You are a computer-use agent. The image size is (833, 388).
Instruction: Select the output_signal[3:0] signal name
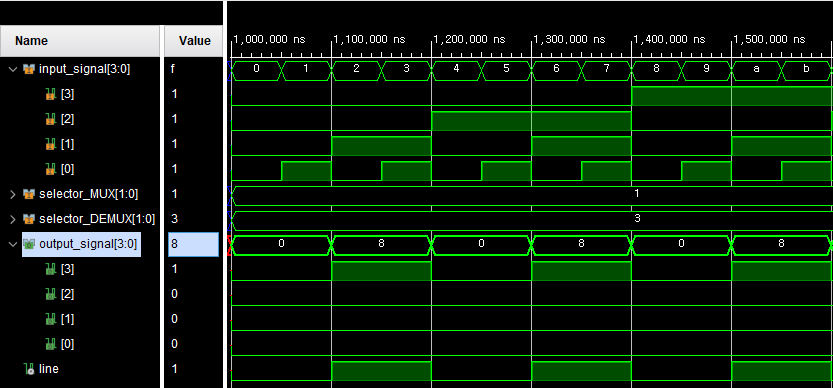tap(88, 244)
